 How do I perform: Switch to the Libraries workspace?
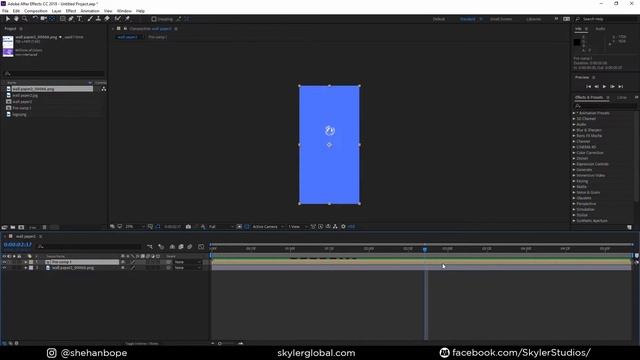[x=533, y=19]
